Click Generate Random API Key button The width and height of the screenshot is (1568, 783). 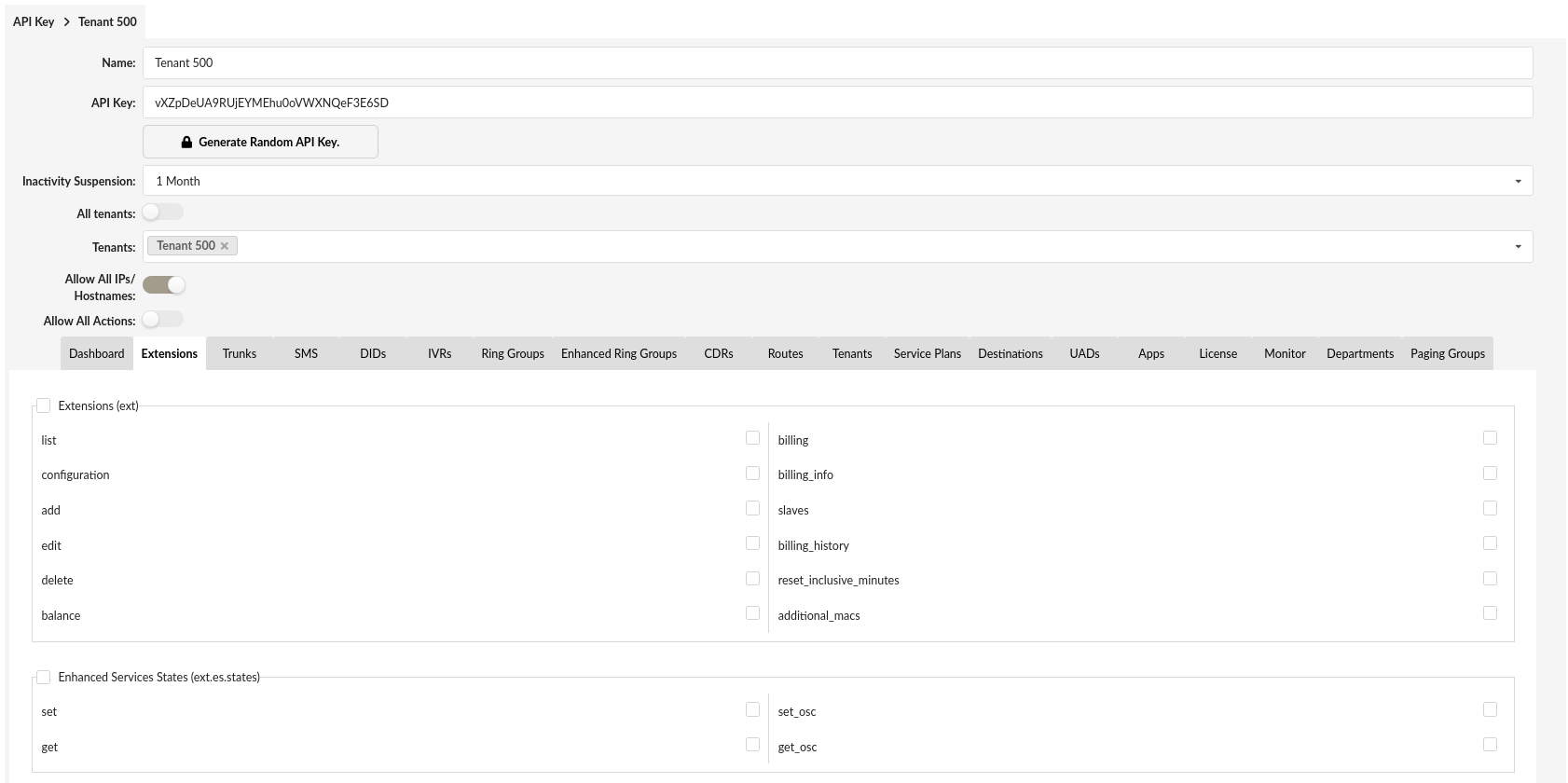pyautogui.click(x=260, y=142)
